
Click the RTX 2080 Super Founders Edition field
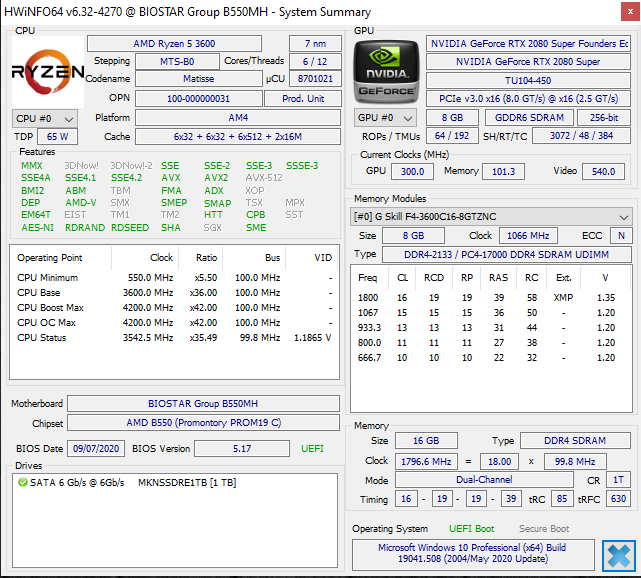tap(528, 44)
